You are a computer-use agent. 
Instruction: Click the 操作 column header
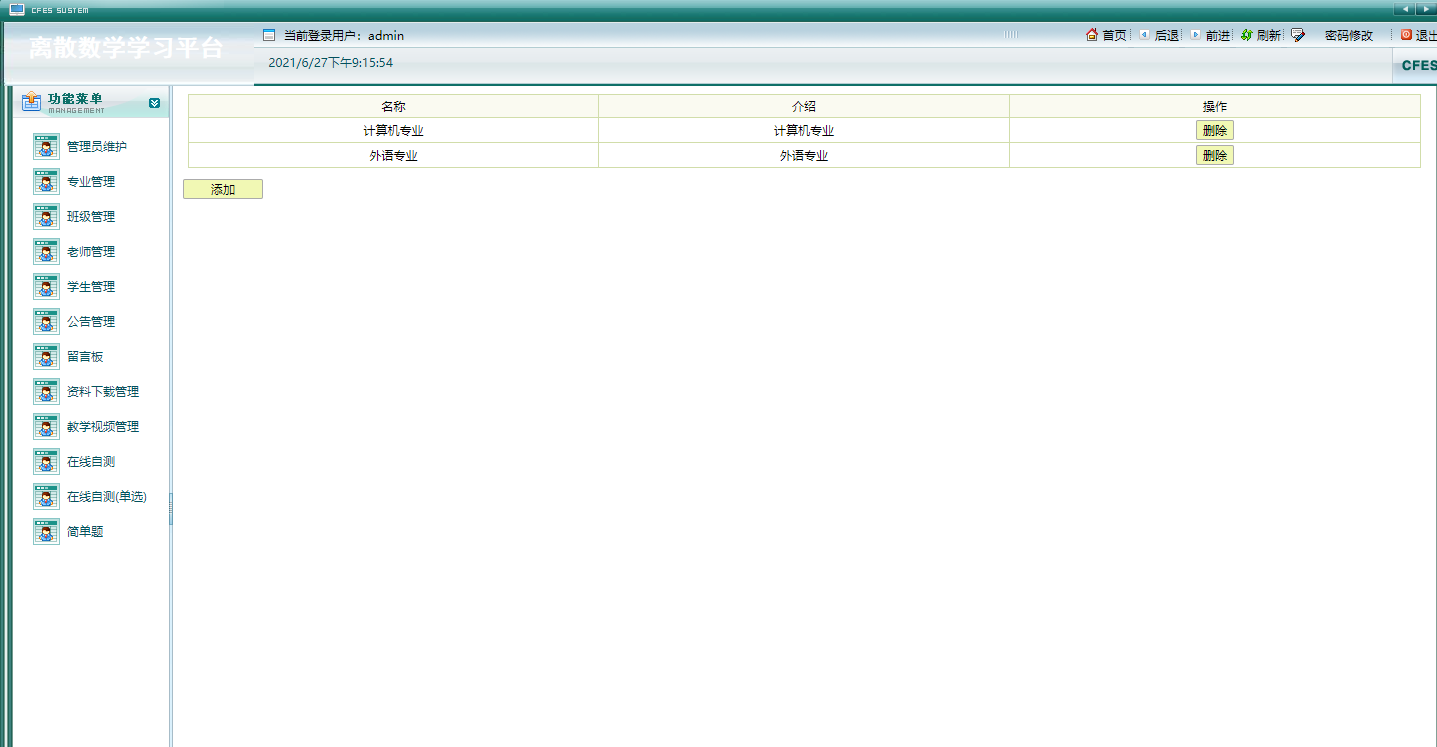click(x=1215, y=106)
